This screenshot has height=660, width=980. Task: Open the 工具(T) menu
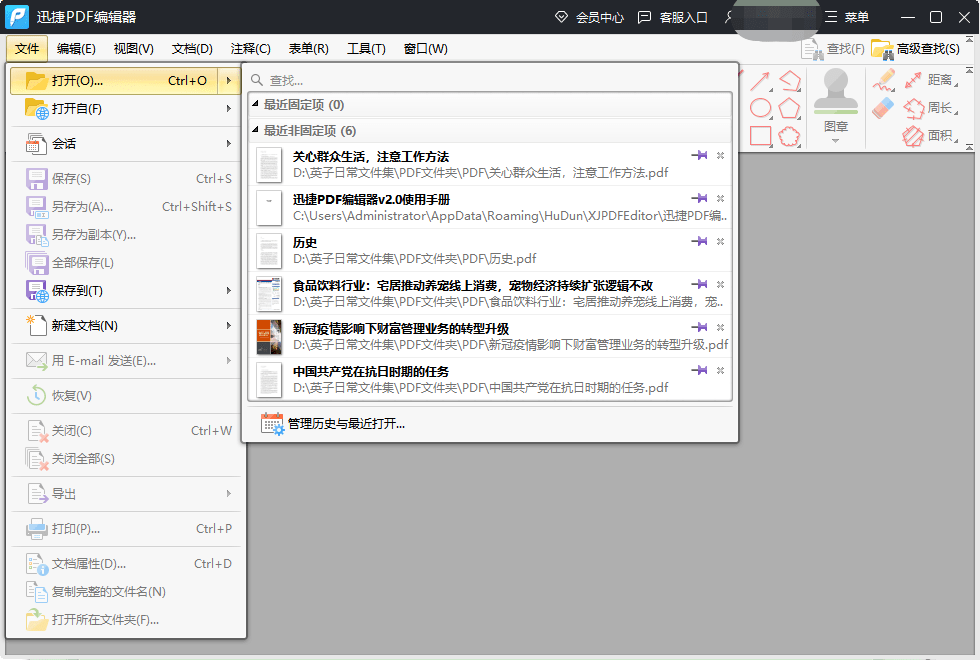(366, 49)
